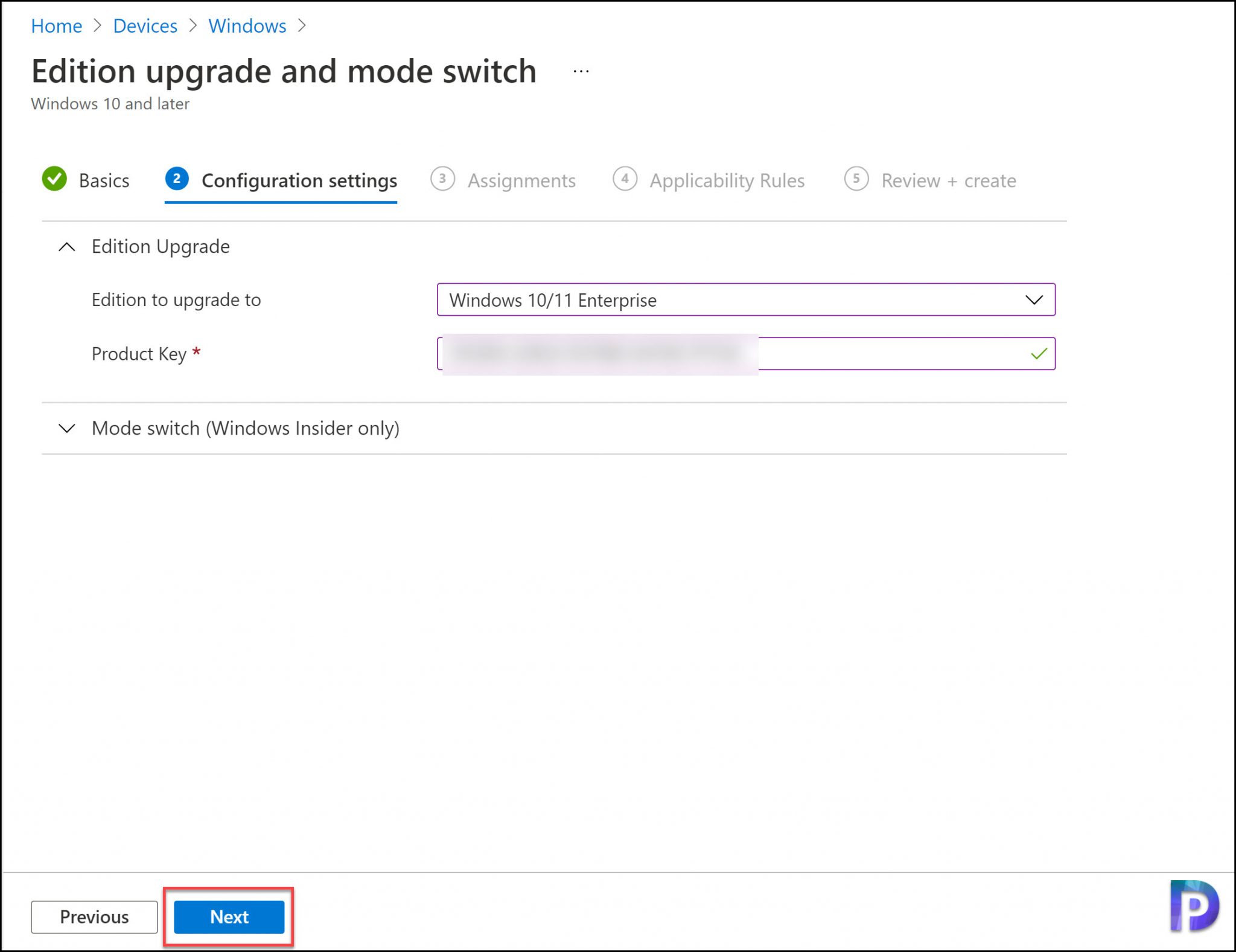Click the Previous button

click(x=94, y=917)
